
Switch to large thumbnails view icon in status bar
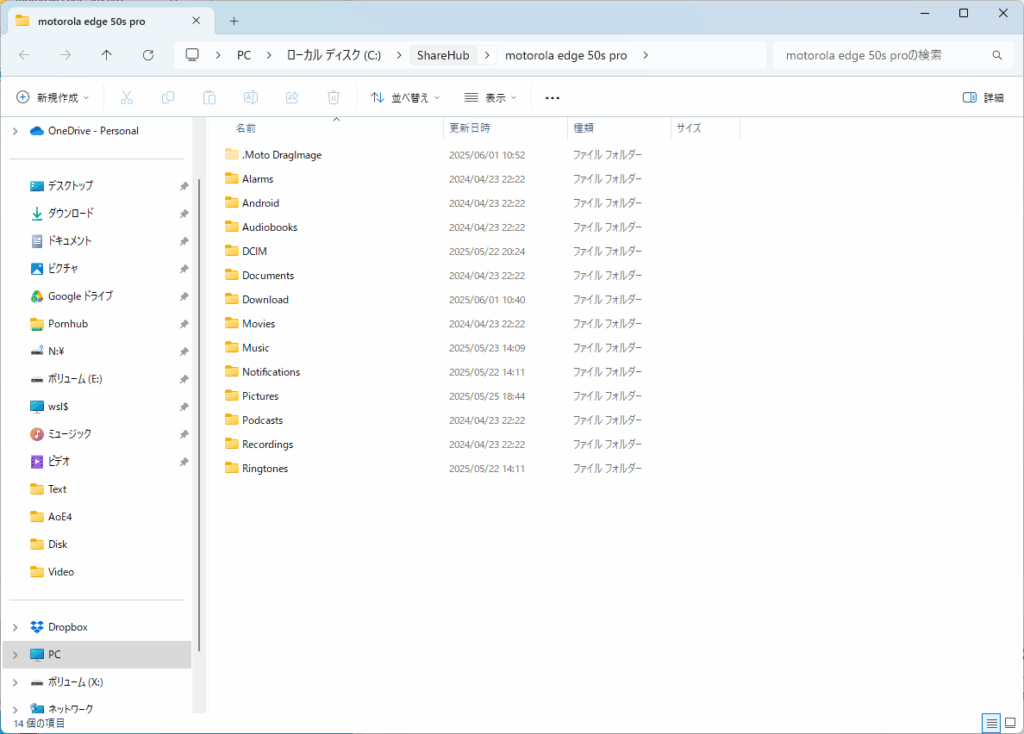tap(1010, 723)
